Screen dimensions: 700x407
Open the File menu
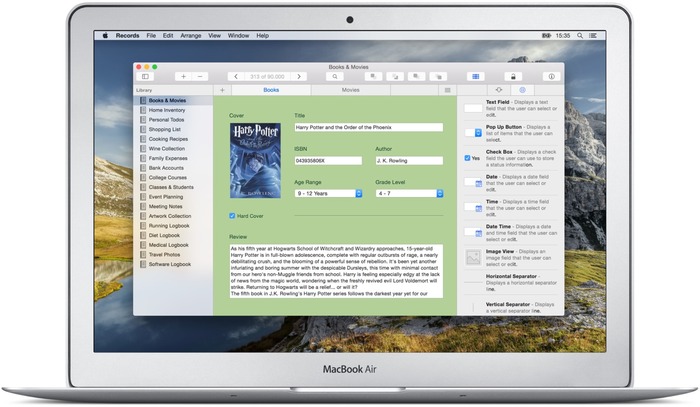coord(151,36)
